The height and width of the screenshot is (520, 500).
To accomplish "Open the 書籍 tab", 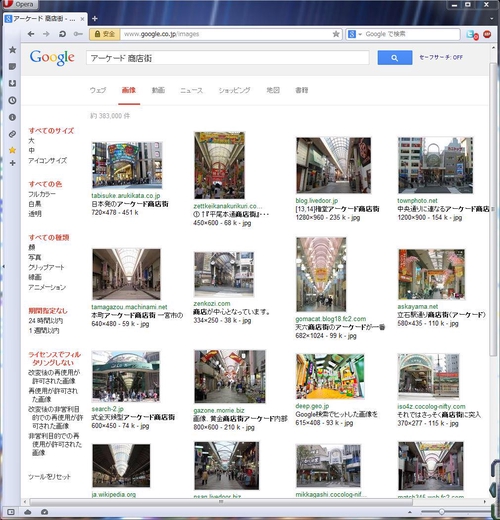I will (301, 90).
